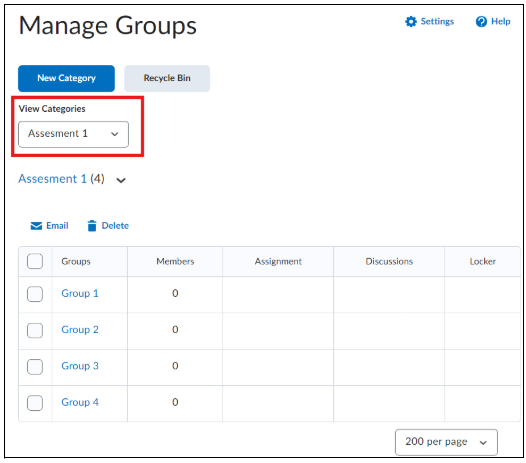Click the Help question mark icon
Viewport: 526px width, 463px height.
pos(481,21)
